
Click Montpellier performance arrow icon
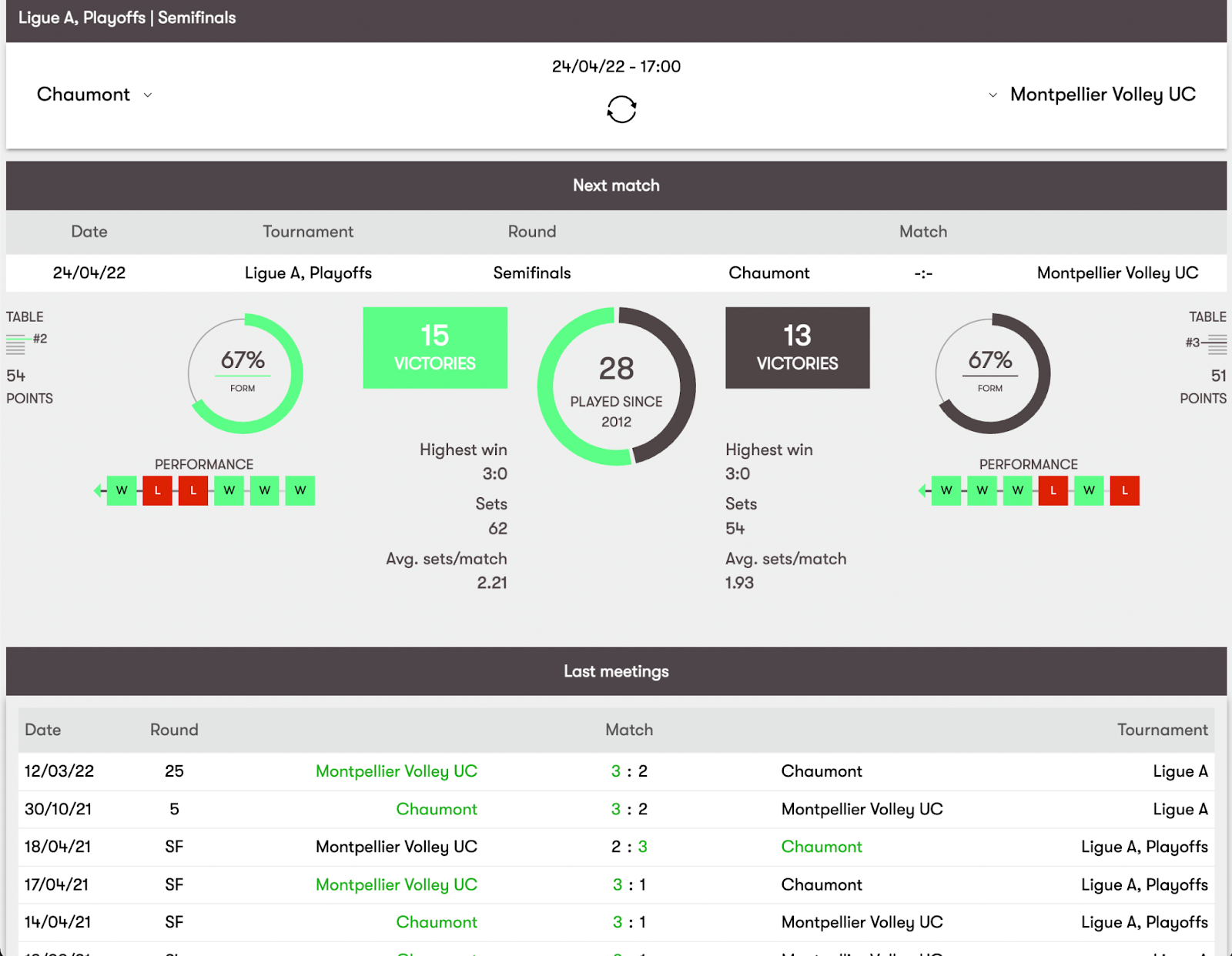pyautogui.click(x=922, y=490)
